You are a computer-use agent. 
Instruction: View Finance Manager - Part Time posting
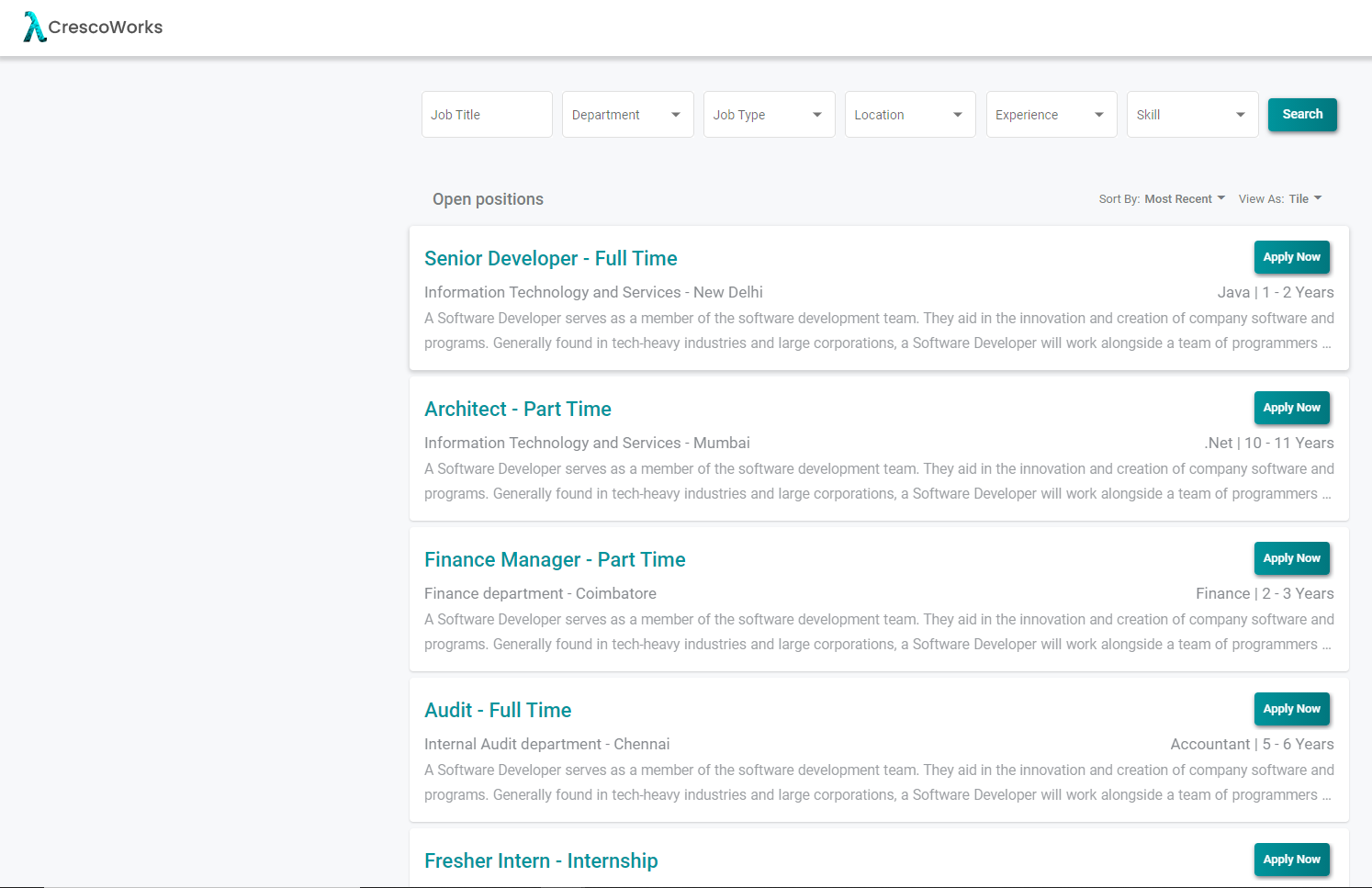coord(555,560)
